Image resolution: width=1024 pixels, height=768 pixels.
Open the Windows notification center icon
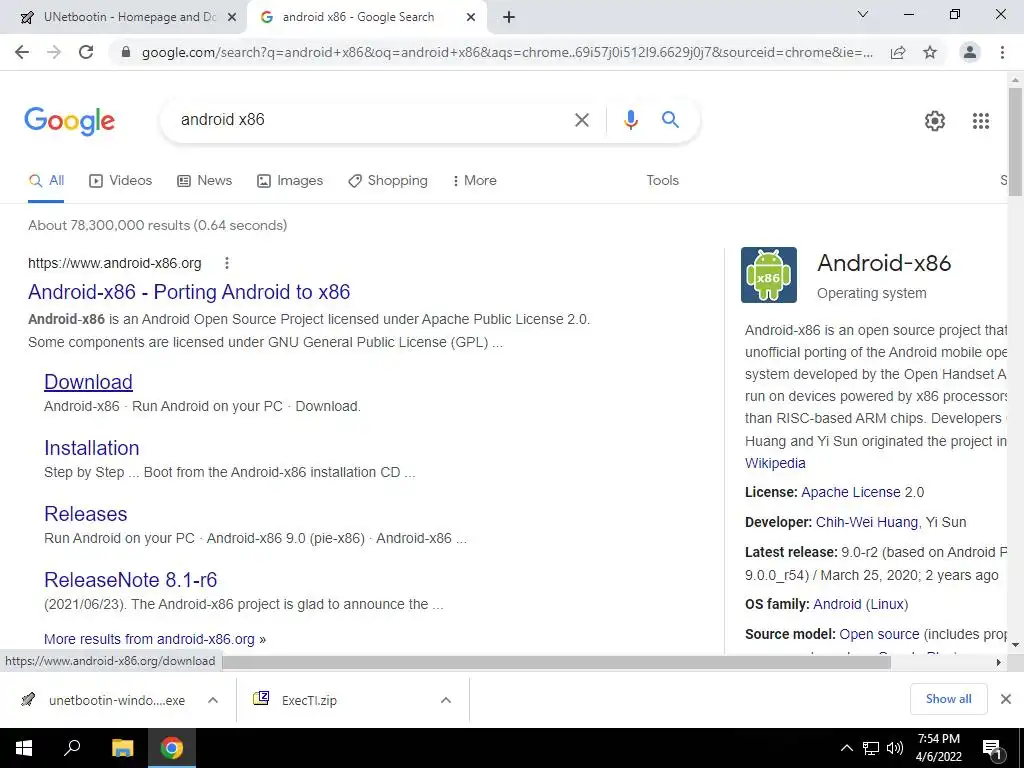click(993, 749)
